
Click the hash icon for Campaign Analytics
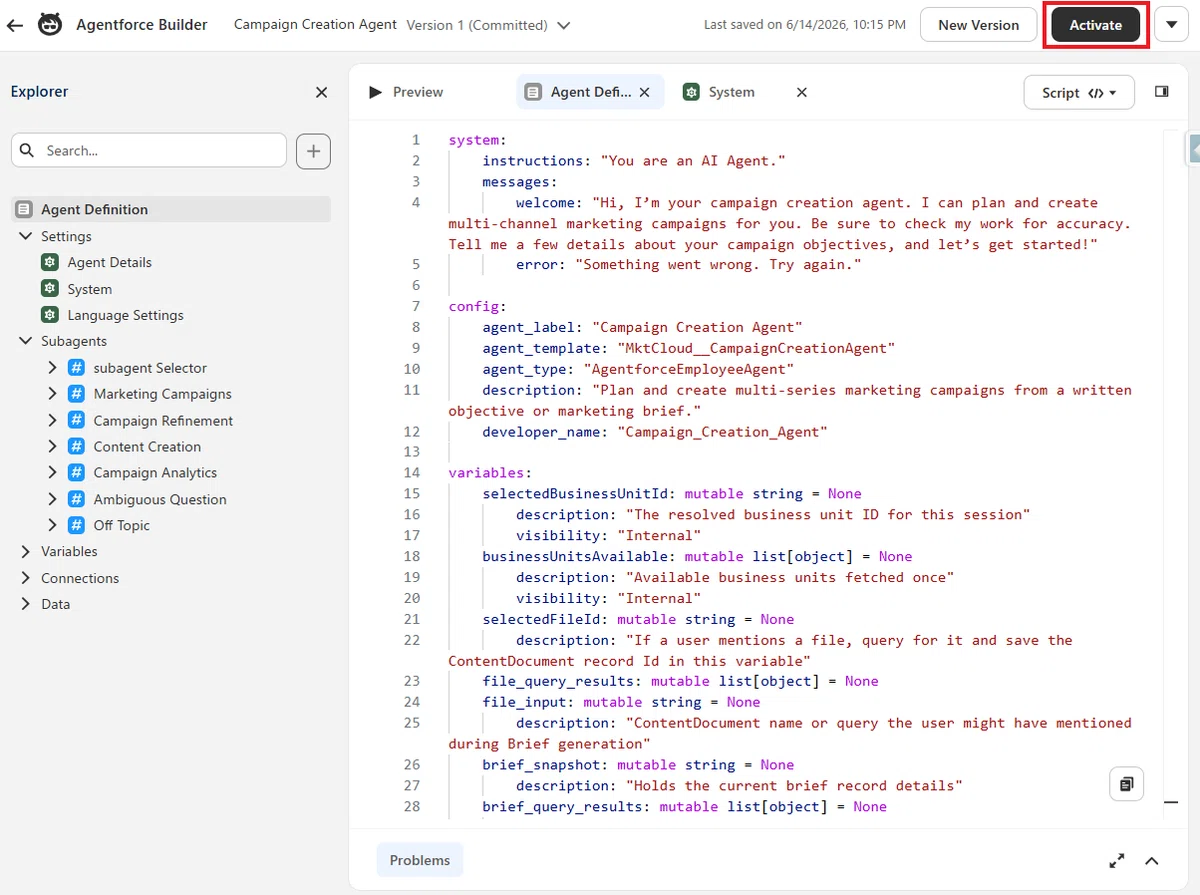pos(76,472)
